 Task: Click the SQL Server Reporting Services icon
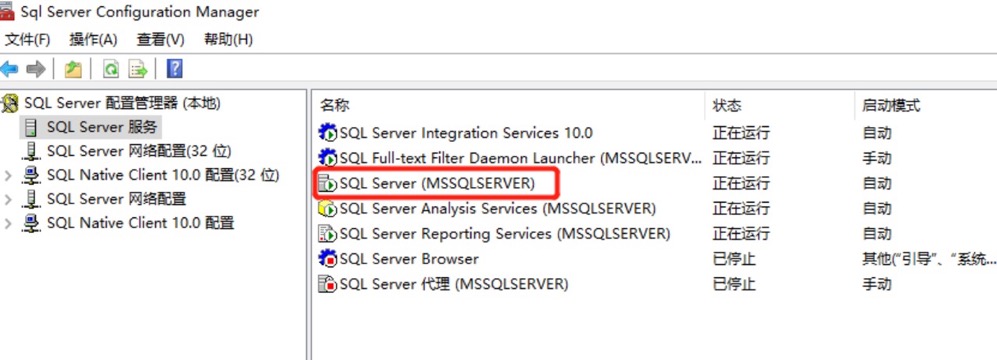pyautogui.click(x=327, y=233)
